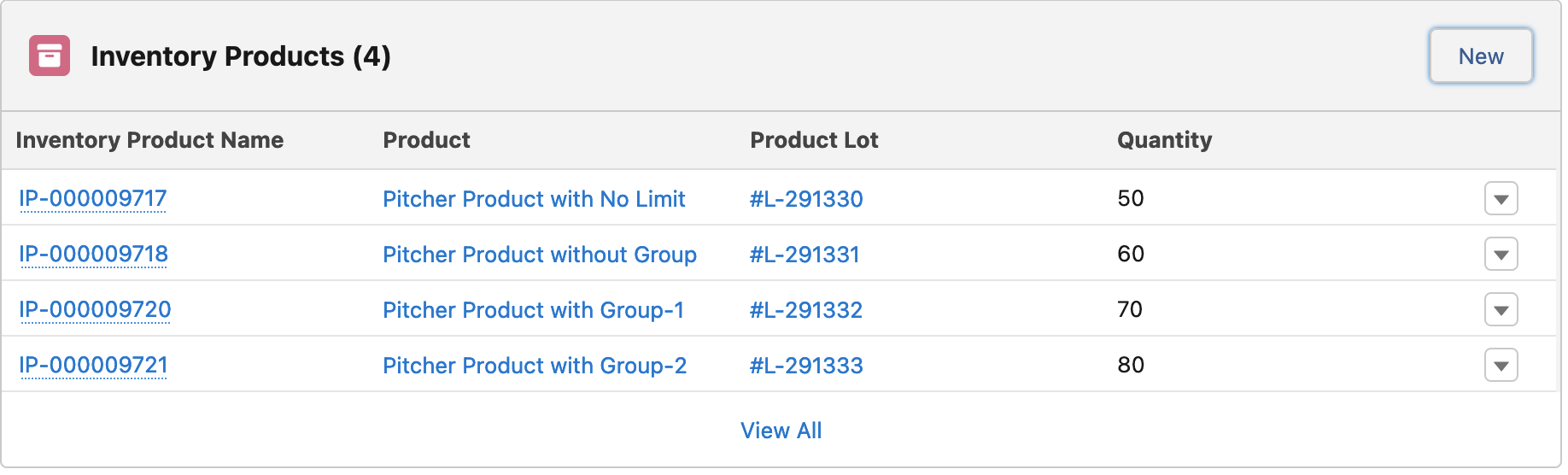Open the action menu for IP-000009721
Image resolution: width=1568 pixels, height=475 pixels.
tap(1501, 366)
